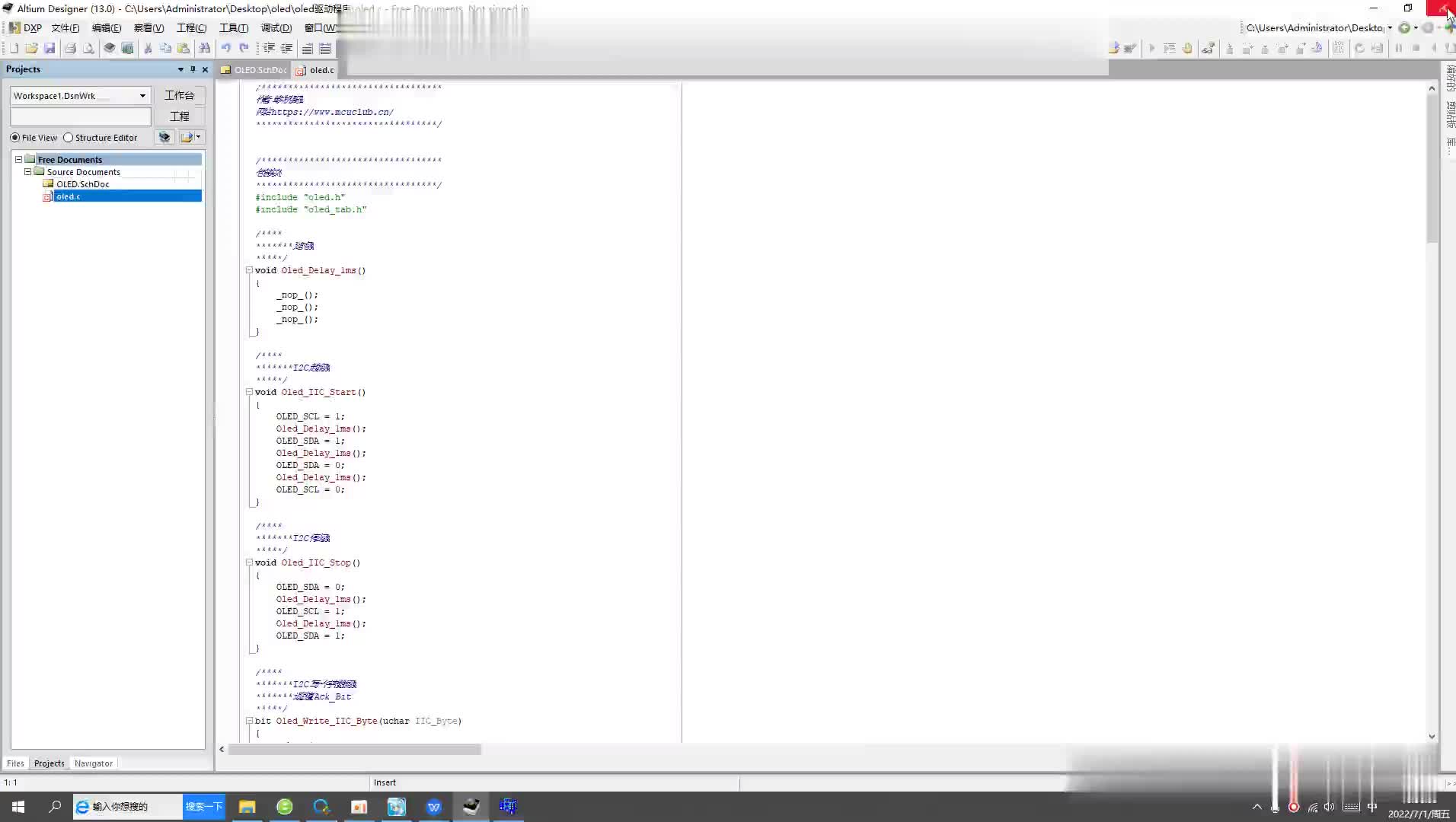This screenshot has height=822, width=1456.
Task: Create a new document from the toolbar
Action: tap(14, 48)
